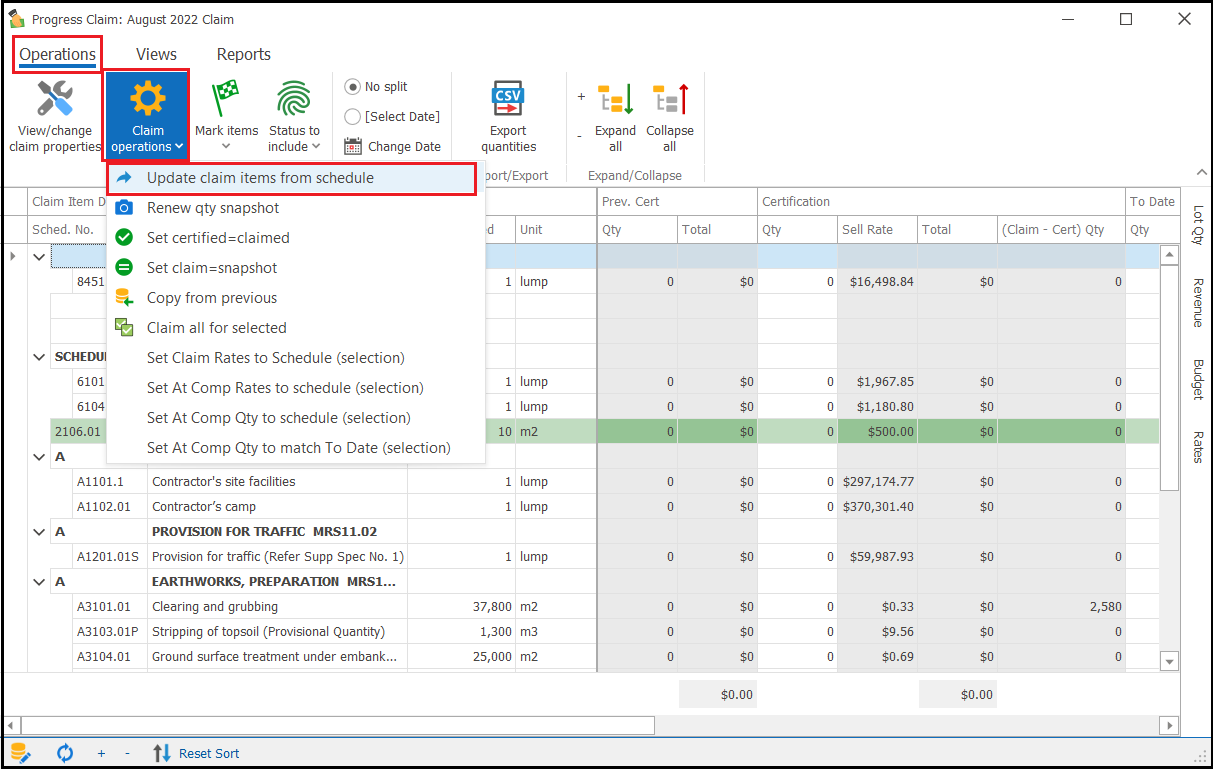The width and height of the screenshot is (1213, 769).
Task: Collapse the PROVISION FOR TRAFFIC group
Action: [39, 531]
